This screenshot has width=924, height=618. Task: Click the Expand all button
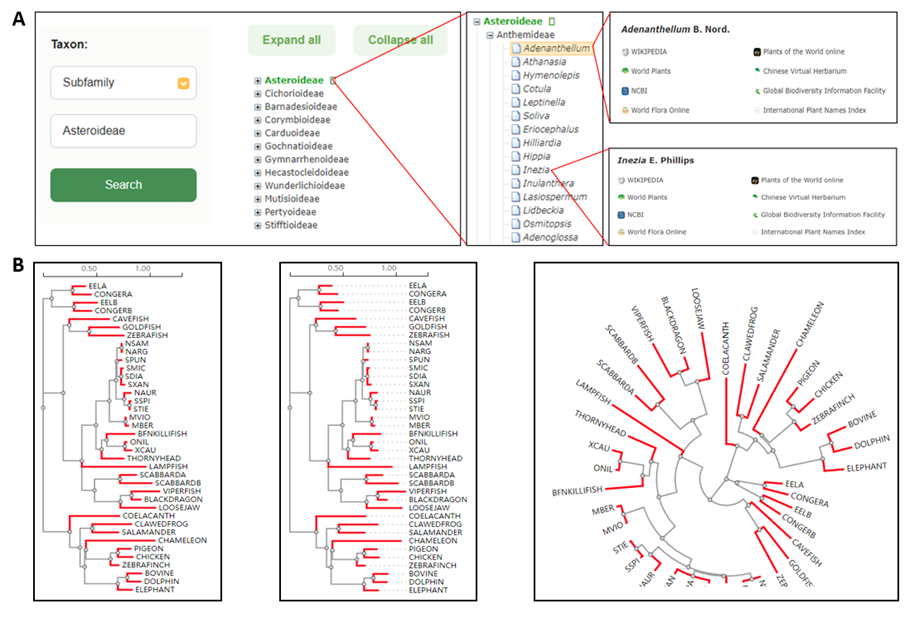coord(291,40)
